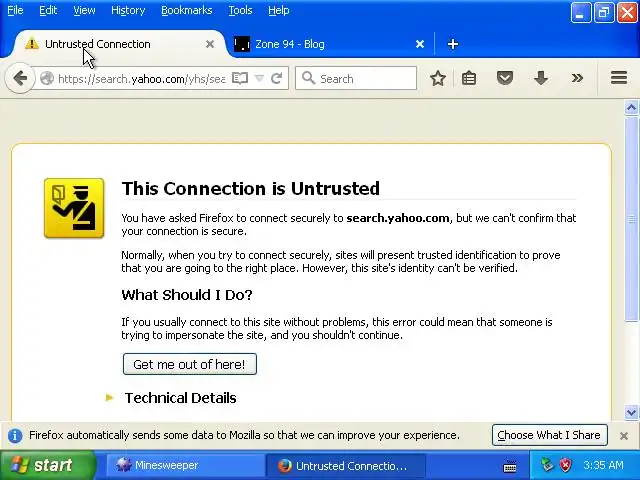This screenshot has height=480, width=640.
Task: Click the Get me out of here! button
Action: [x=190, y=364]
